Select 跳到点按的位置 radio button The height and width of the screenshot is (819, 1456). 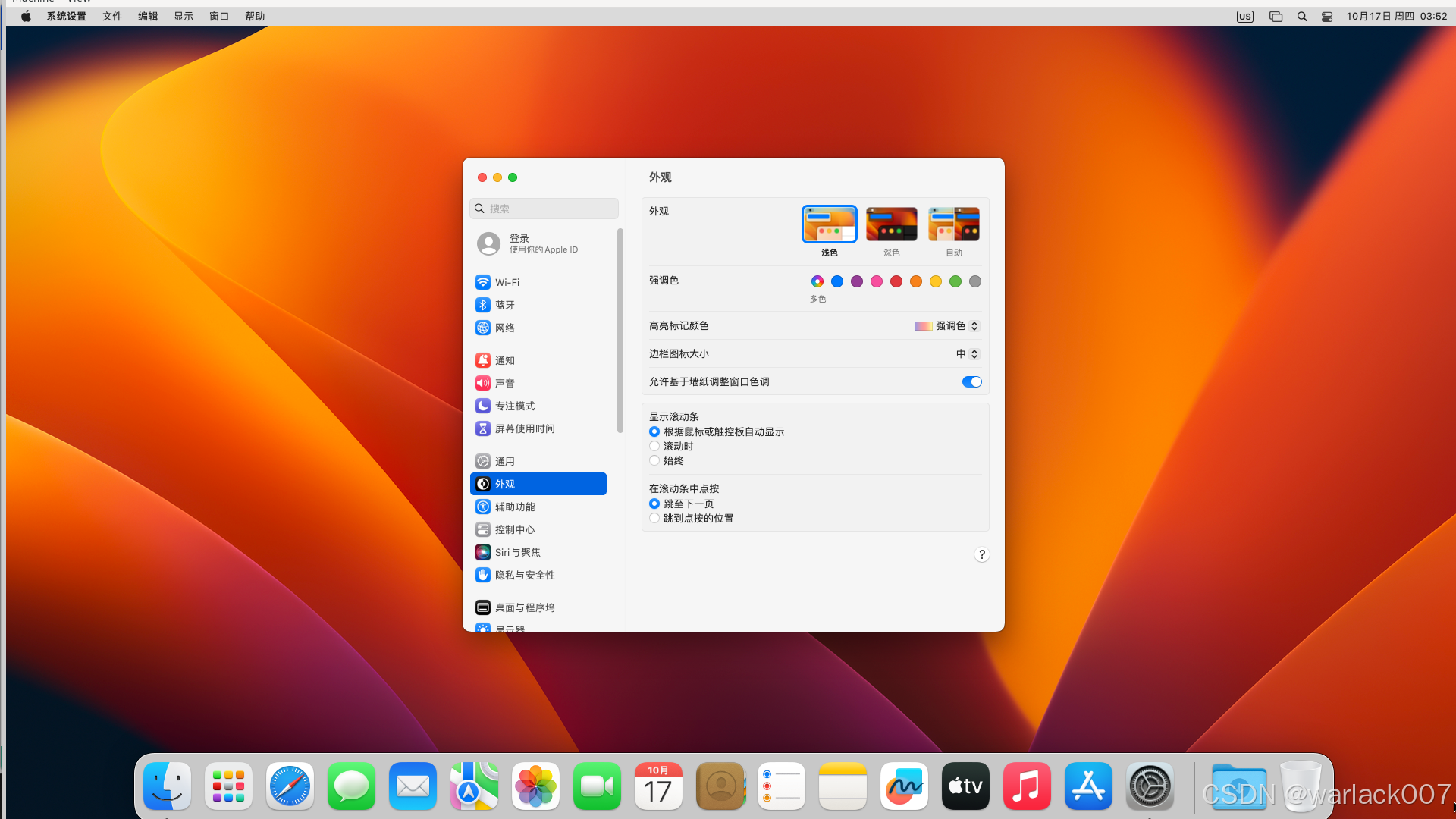click(x=654, y=518)
